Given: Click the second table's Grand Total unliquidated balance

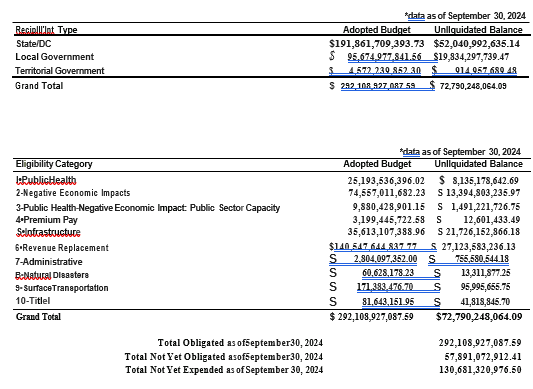Looking at the screenshot, I should coord(479,317).
